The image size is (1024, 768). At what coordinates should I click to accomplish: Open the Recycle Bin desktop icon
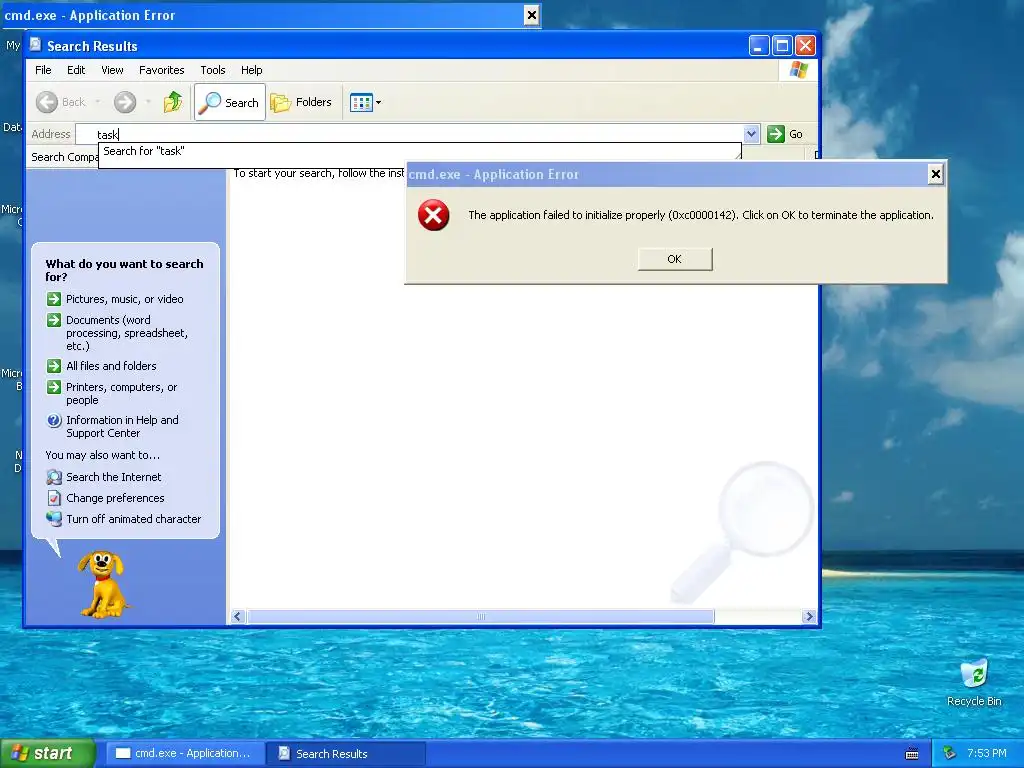click(x=974, y=683)
